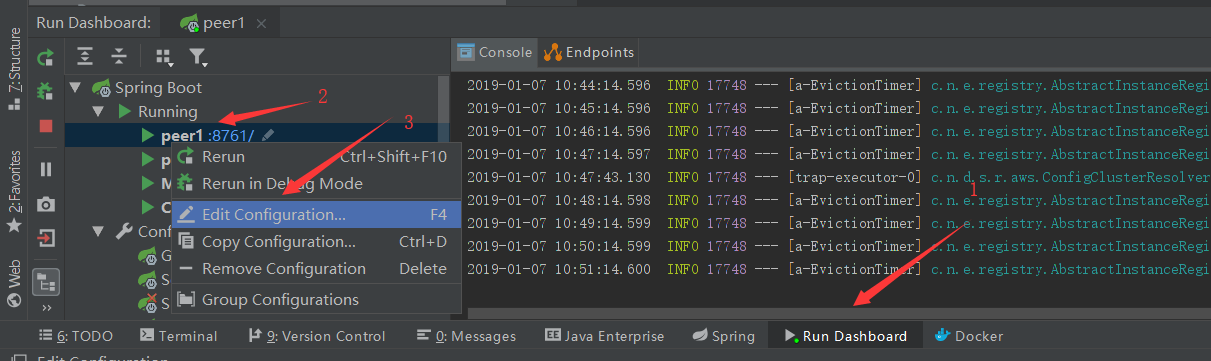Toggle the tree layout button in the left toolbar
Screen dimensions: 1211x361
coord(45,284)
